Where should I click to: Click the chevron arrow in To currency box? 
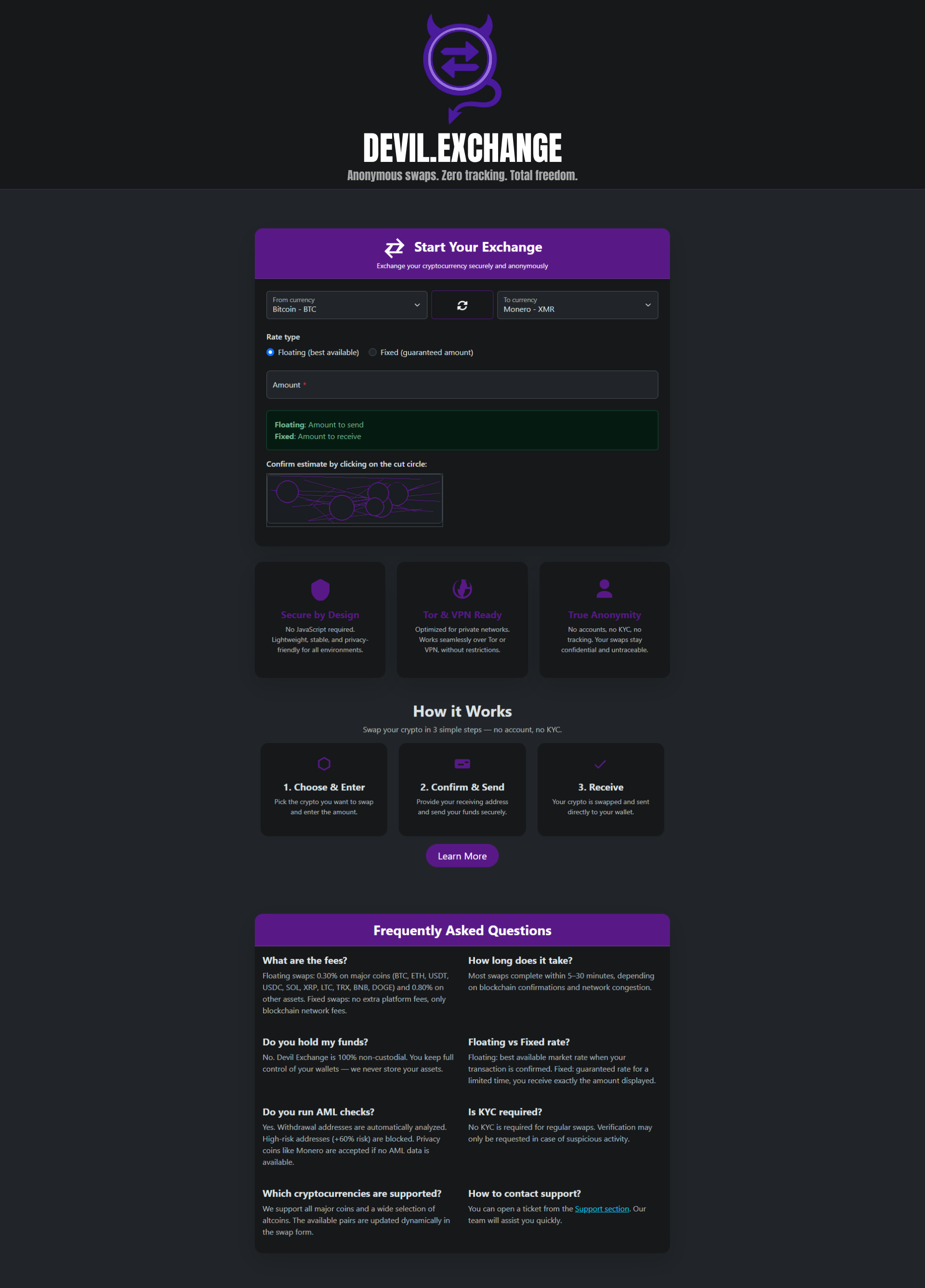click(x=648, y=305)
